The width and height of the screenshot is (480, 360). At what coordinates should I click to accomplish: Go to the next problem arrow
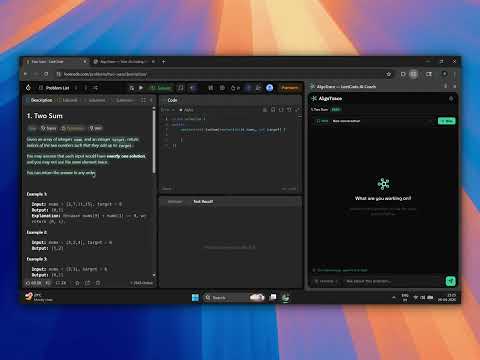click(85, 88)
